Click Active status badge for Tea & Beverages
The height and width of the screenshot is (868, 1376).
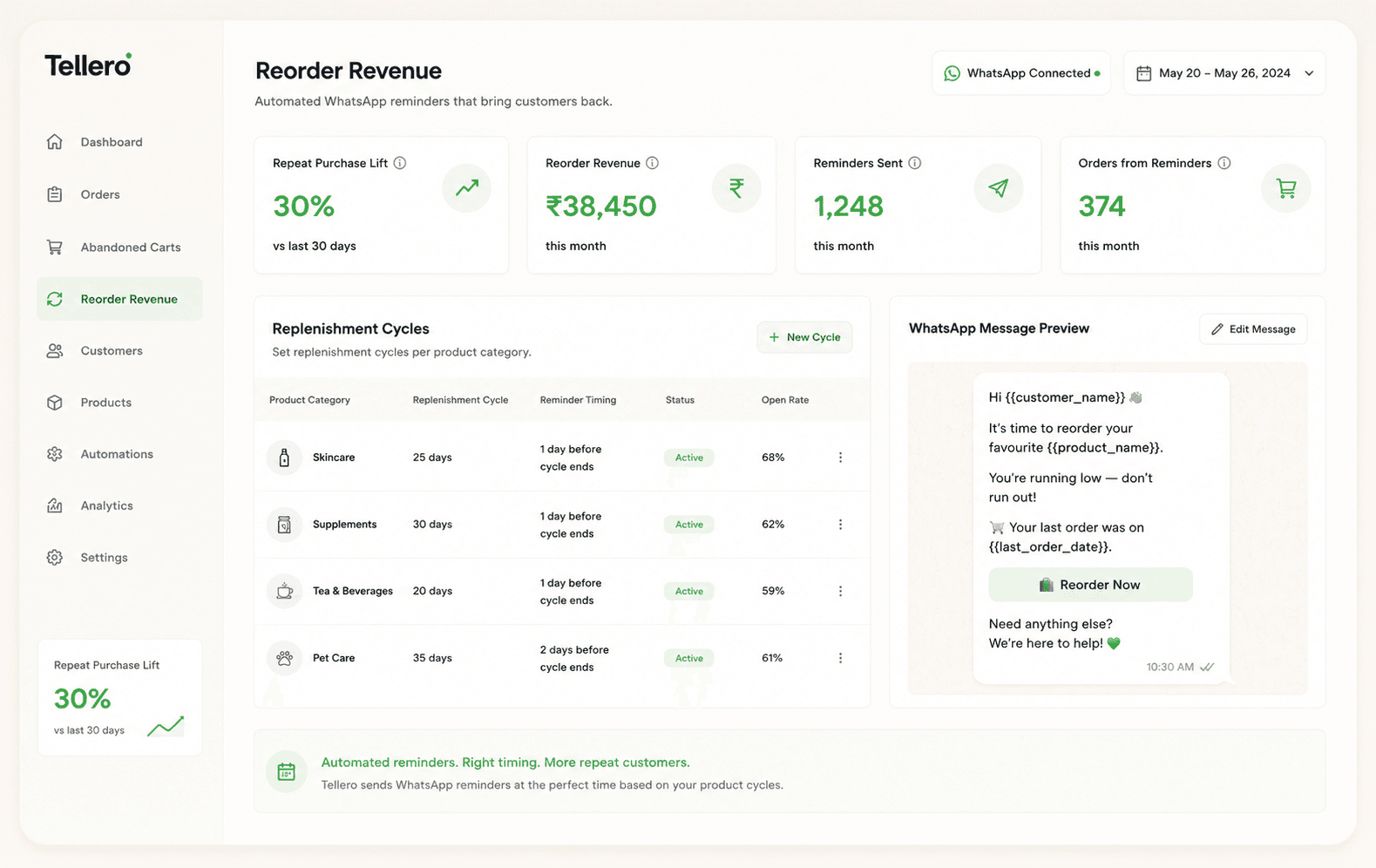click(688, 591)
